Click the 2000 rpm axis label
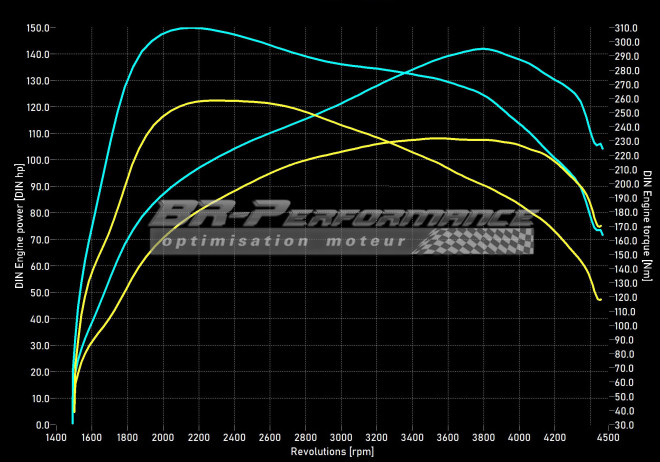 (163, 438)
